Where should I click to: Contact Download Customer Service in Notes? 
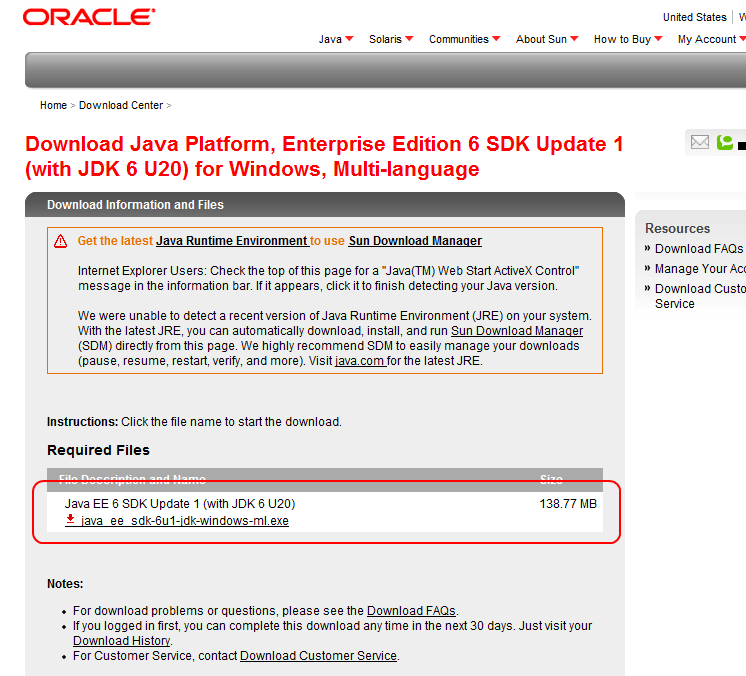(318, 656)
